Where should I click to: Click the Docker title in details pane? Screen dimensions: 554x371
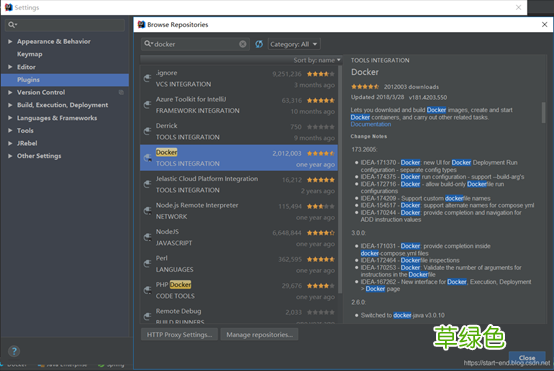click(x=365, y=72)
